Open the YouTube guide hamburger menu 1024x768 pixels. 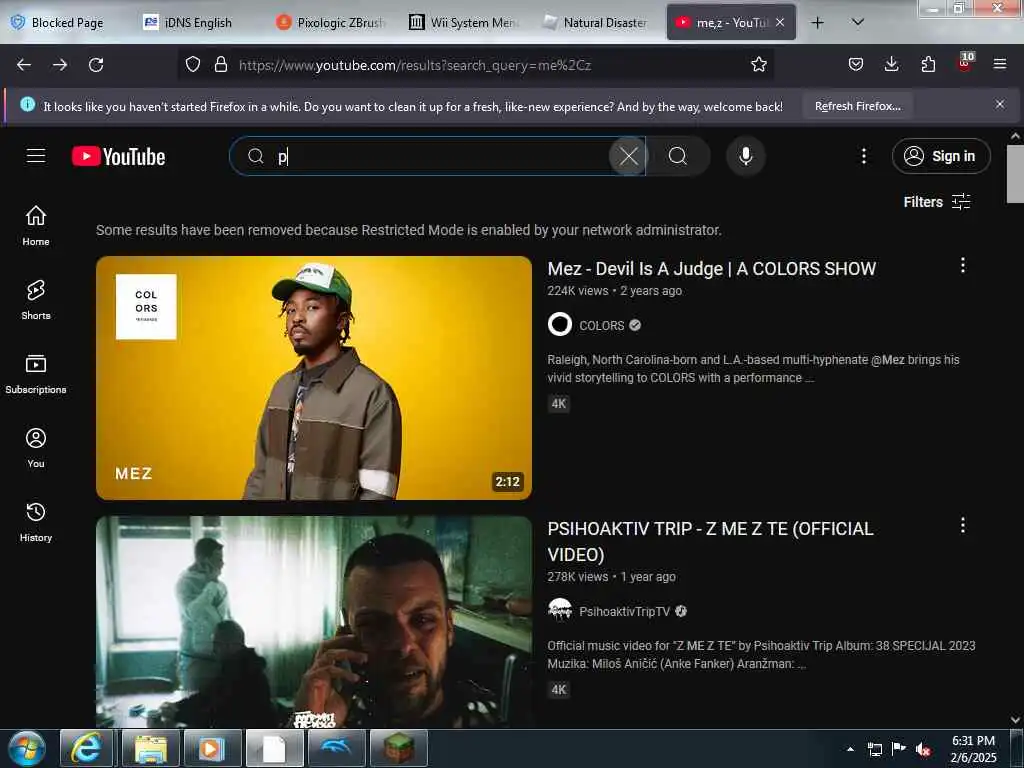(x=36, y=156)
